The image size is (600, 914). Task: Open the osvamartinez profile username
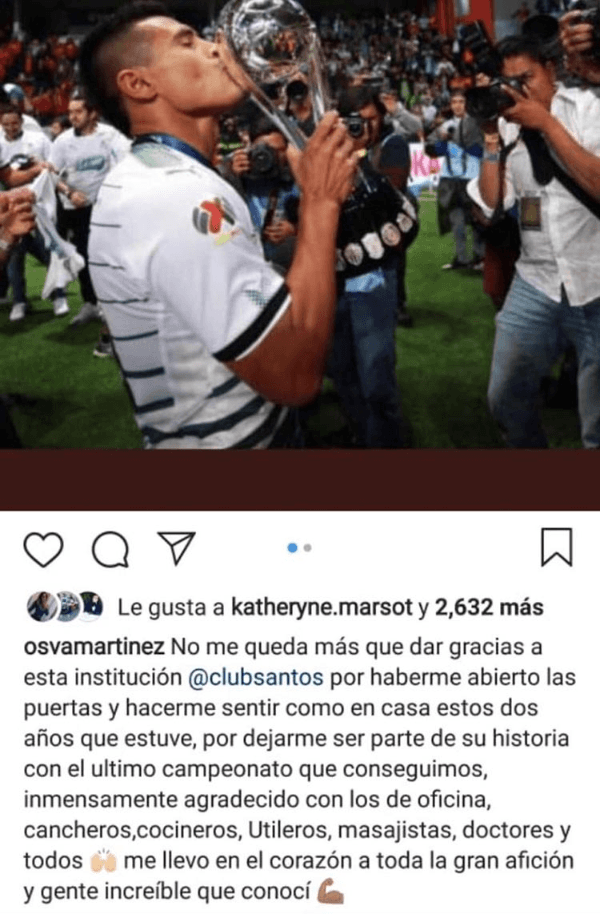[x=94, y=647]
